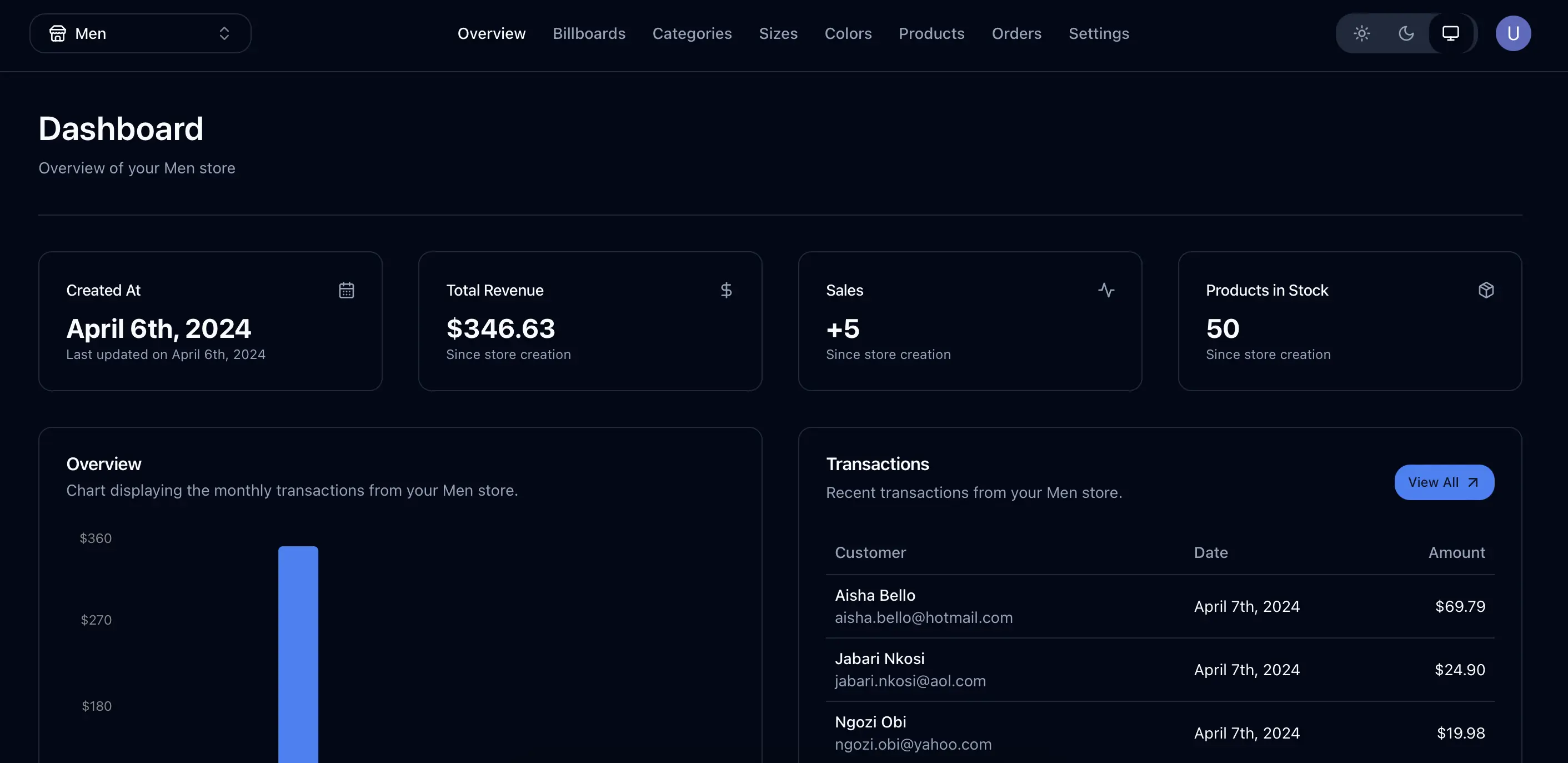The image size is (1568, 763).
Task: Click the 50 products in stock value
Action: [x=1223, y=329]
